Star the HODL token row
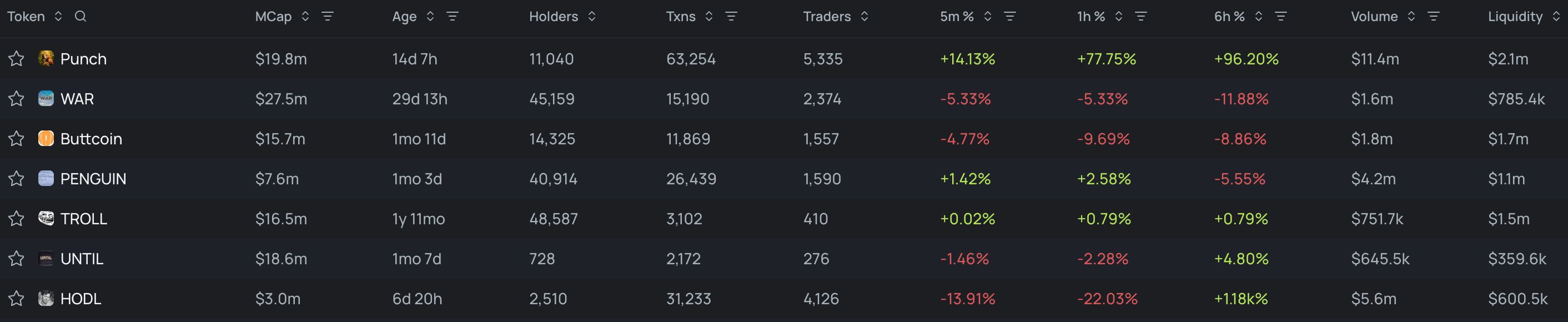 [17, 298]
